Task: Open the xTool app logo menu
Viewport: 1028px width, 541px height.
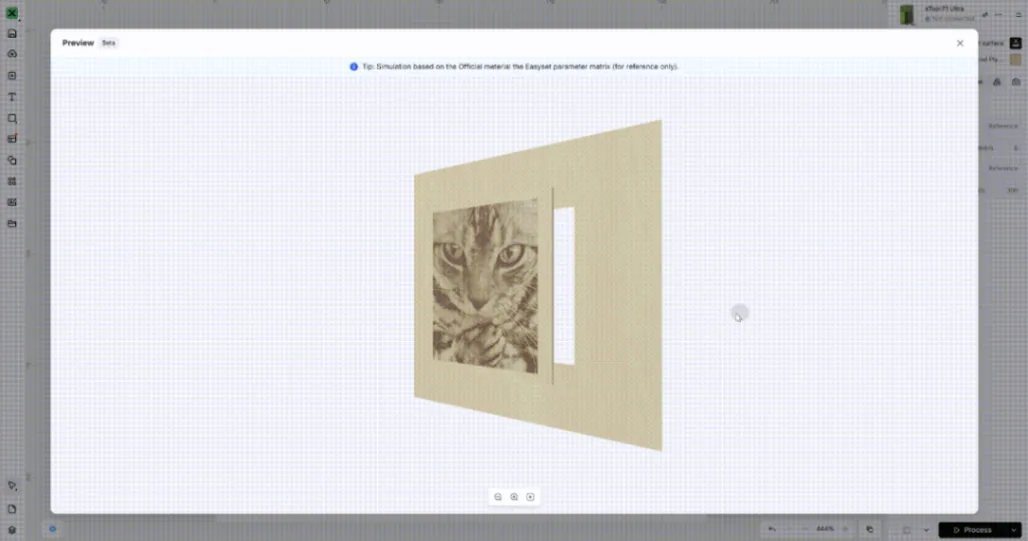Action: coord(12,12)
